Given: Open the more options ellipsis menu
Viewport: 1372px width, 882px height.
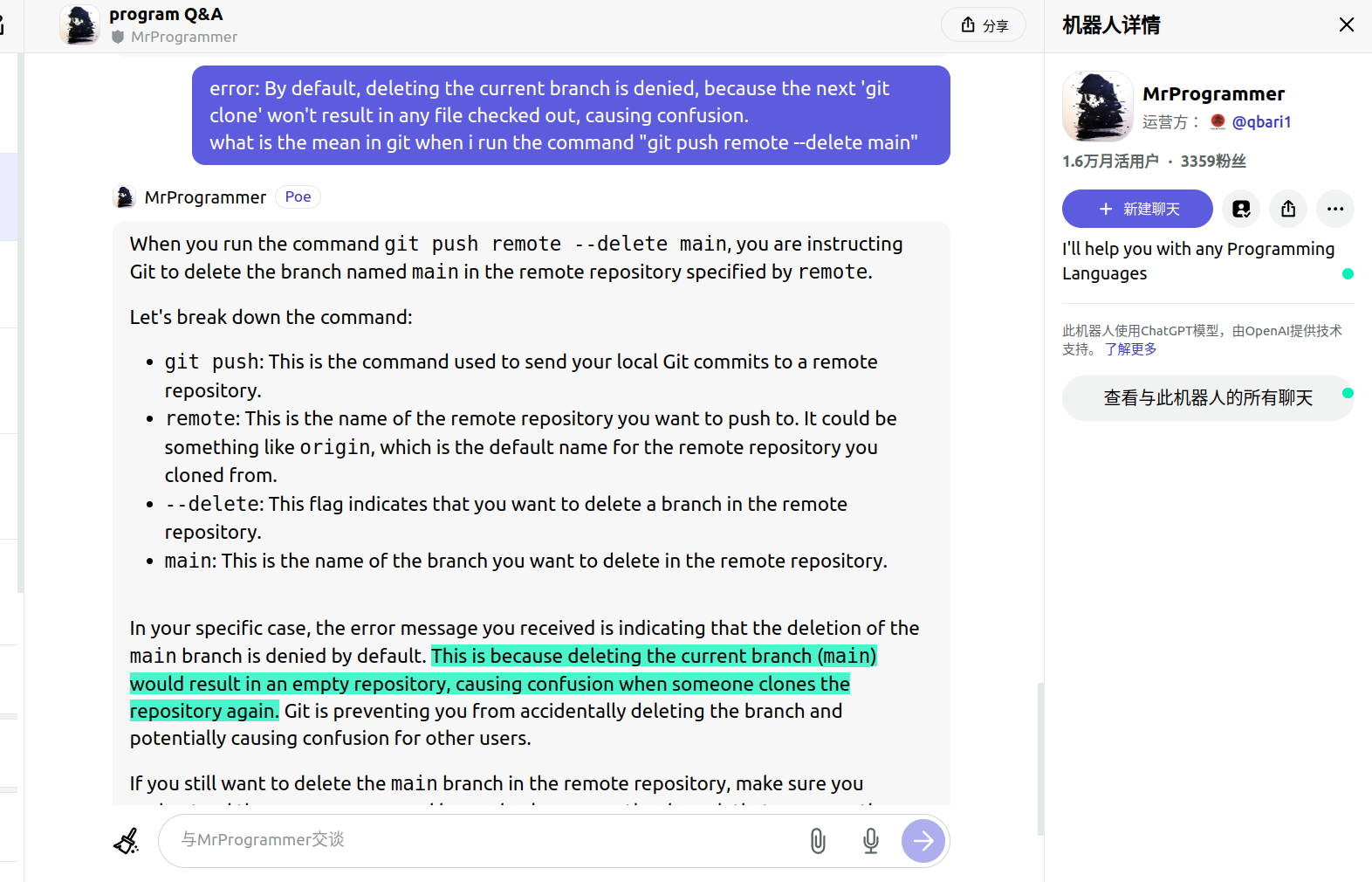Looking at the screenshot, I should point(1334,209).
